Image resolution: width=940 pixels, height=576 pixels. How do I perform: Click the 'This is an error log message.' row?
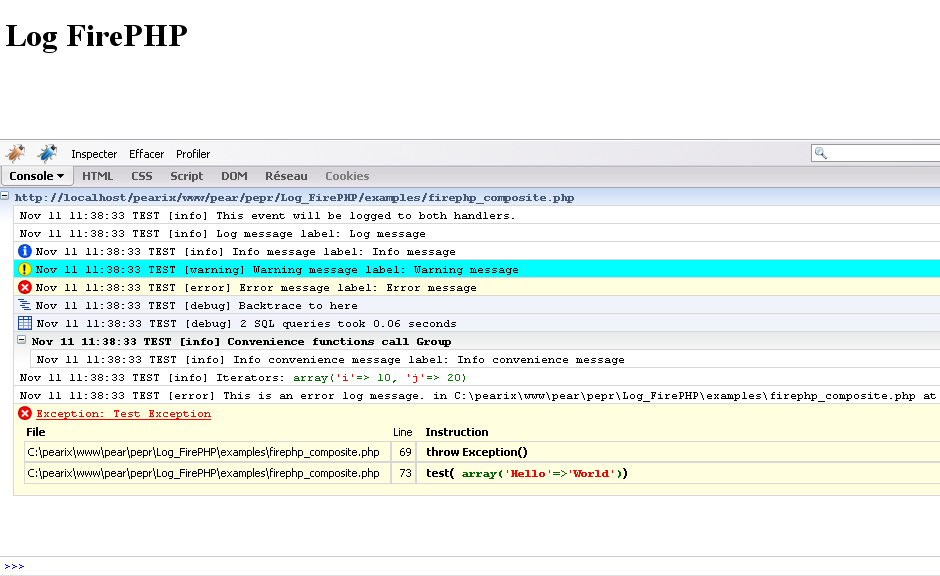(x=478, y=396)
